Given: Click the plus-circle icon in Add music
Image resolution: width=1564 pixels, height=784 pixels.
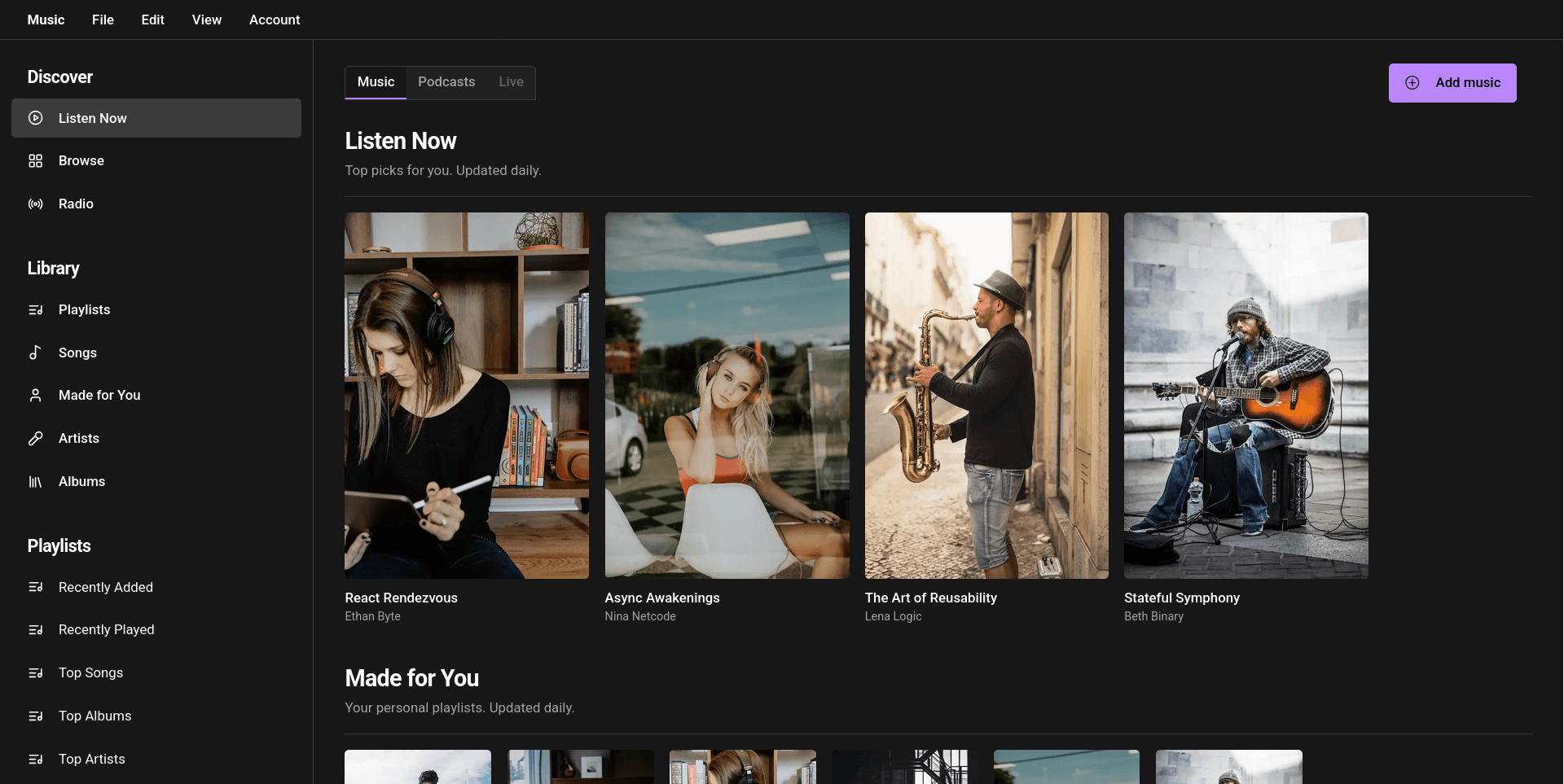Looking at the screenshot, I should point(1412,83).
